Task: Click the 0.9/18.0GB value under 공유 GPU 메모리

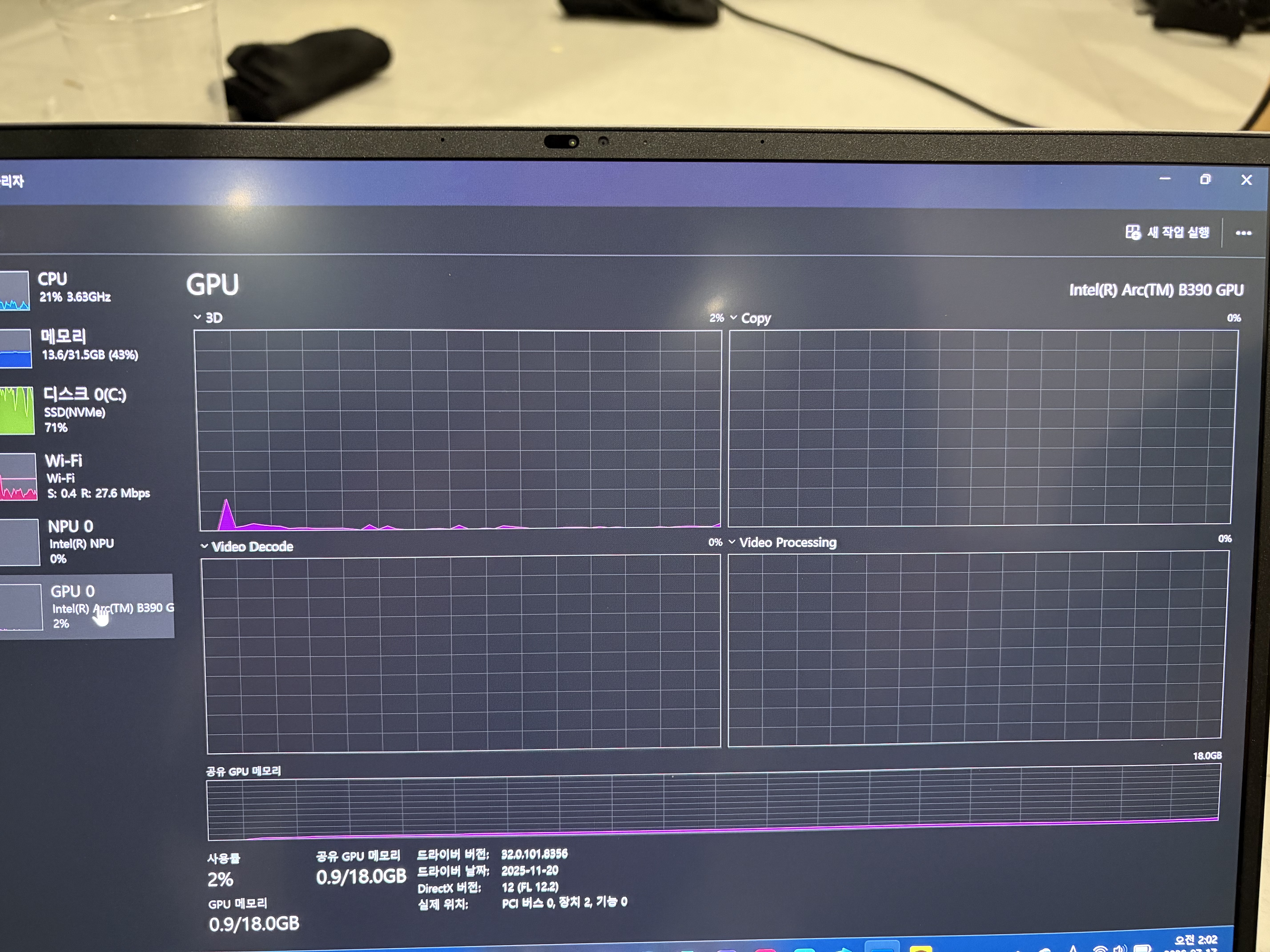Action: click(361, 877)
